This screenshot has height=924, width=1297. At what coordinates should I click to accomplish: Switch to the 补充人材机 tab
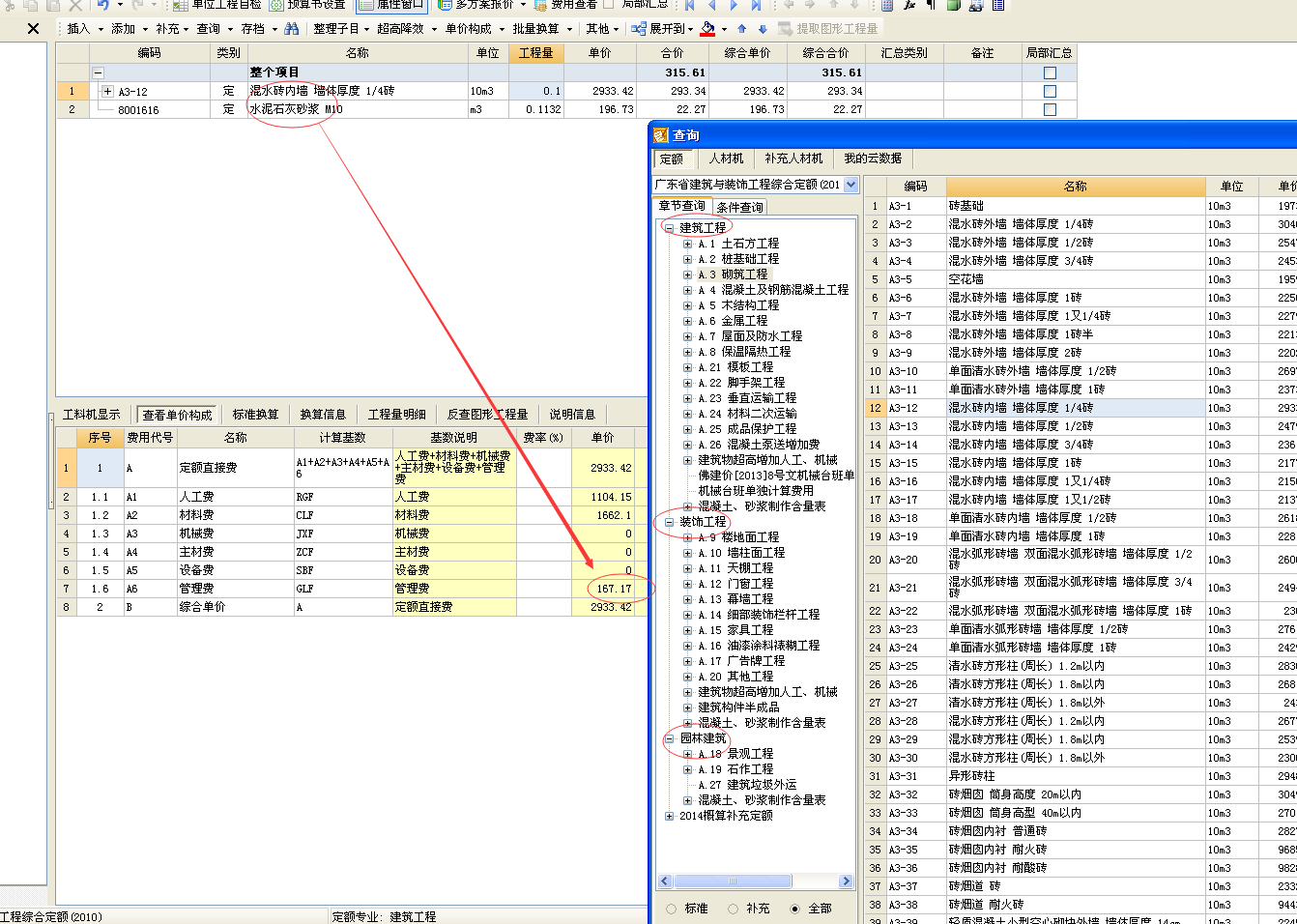tap(793, 159)
